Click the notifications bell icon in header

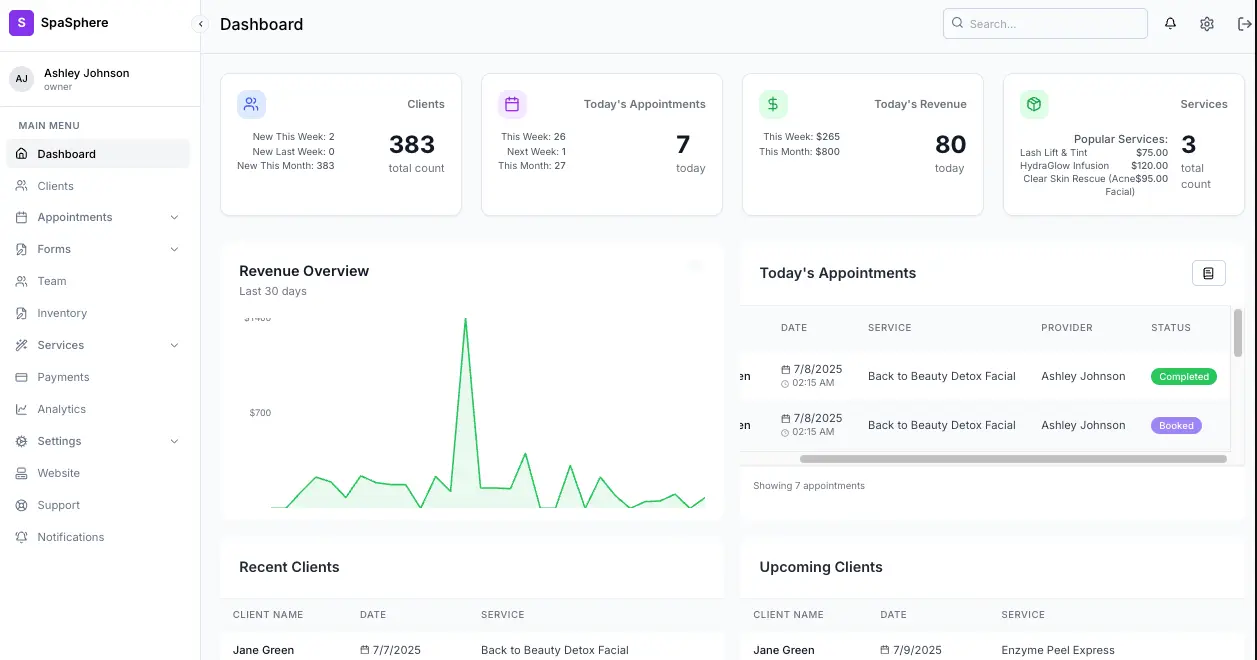1170,24
